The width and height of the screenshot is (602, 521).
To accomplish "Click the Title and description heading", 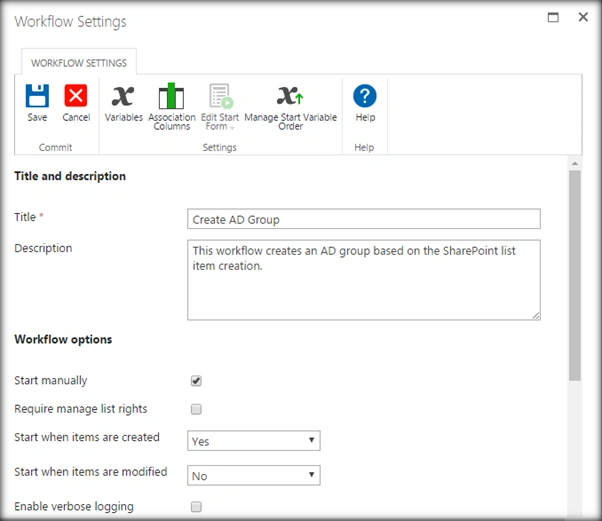I will [x=70, y=176].
